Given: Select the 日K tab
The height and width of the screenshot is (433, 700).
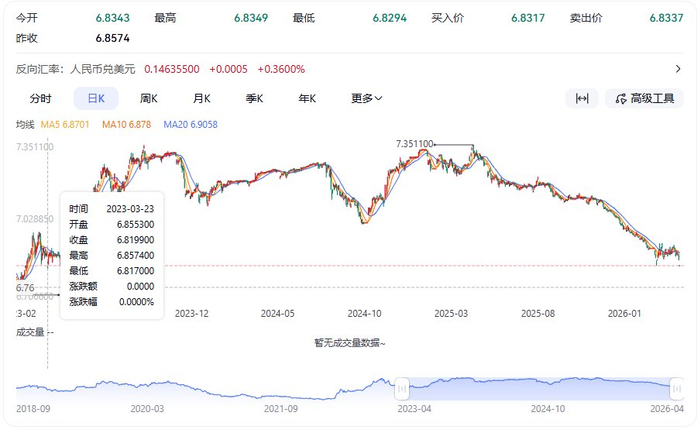Looking at the screenshot, I should pyautogui.click(x=96, y=98).
